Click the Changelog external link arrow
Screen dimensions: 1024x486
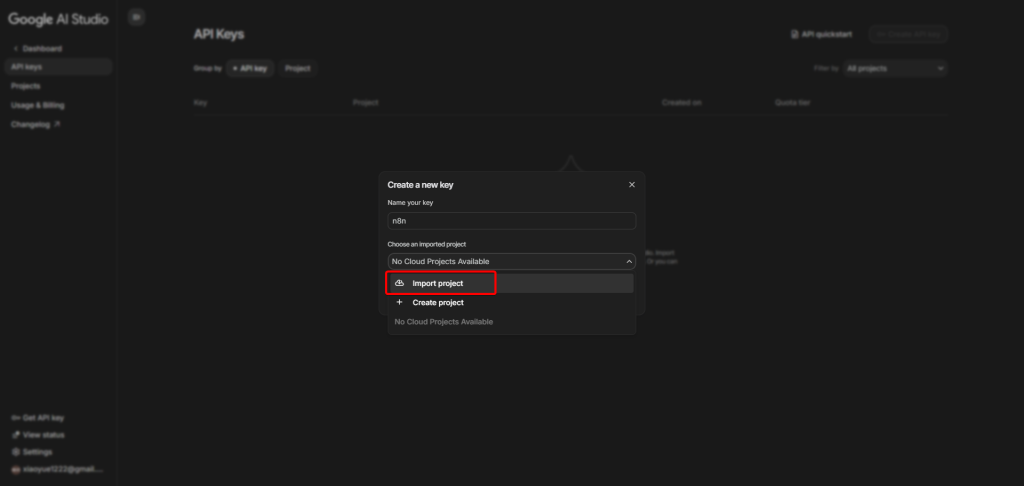click(x=57, y=125)
